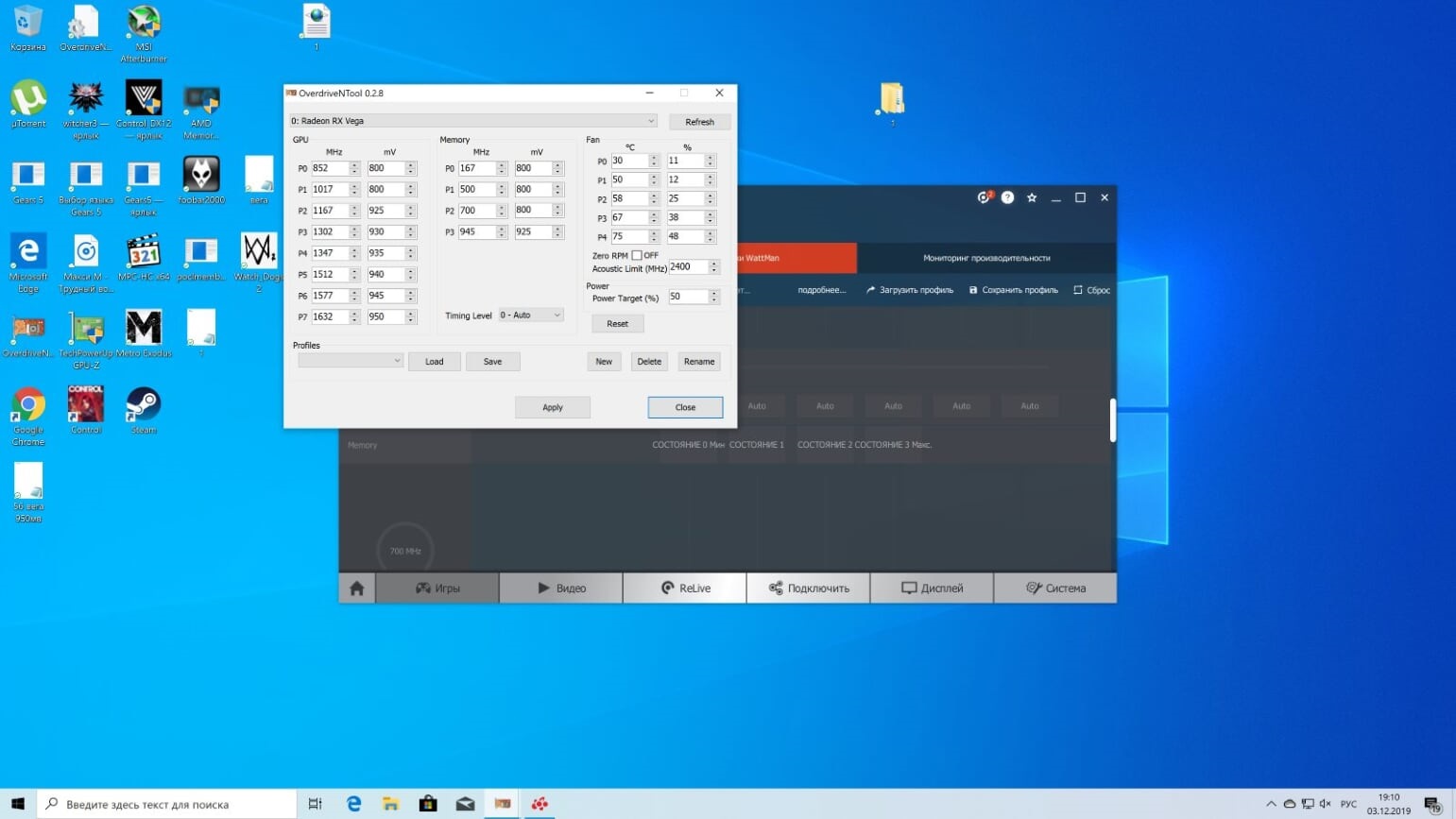Open File Explorer from the taskbar
This screenshot has height=819, width=1456.
390,804
